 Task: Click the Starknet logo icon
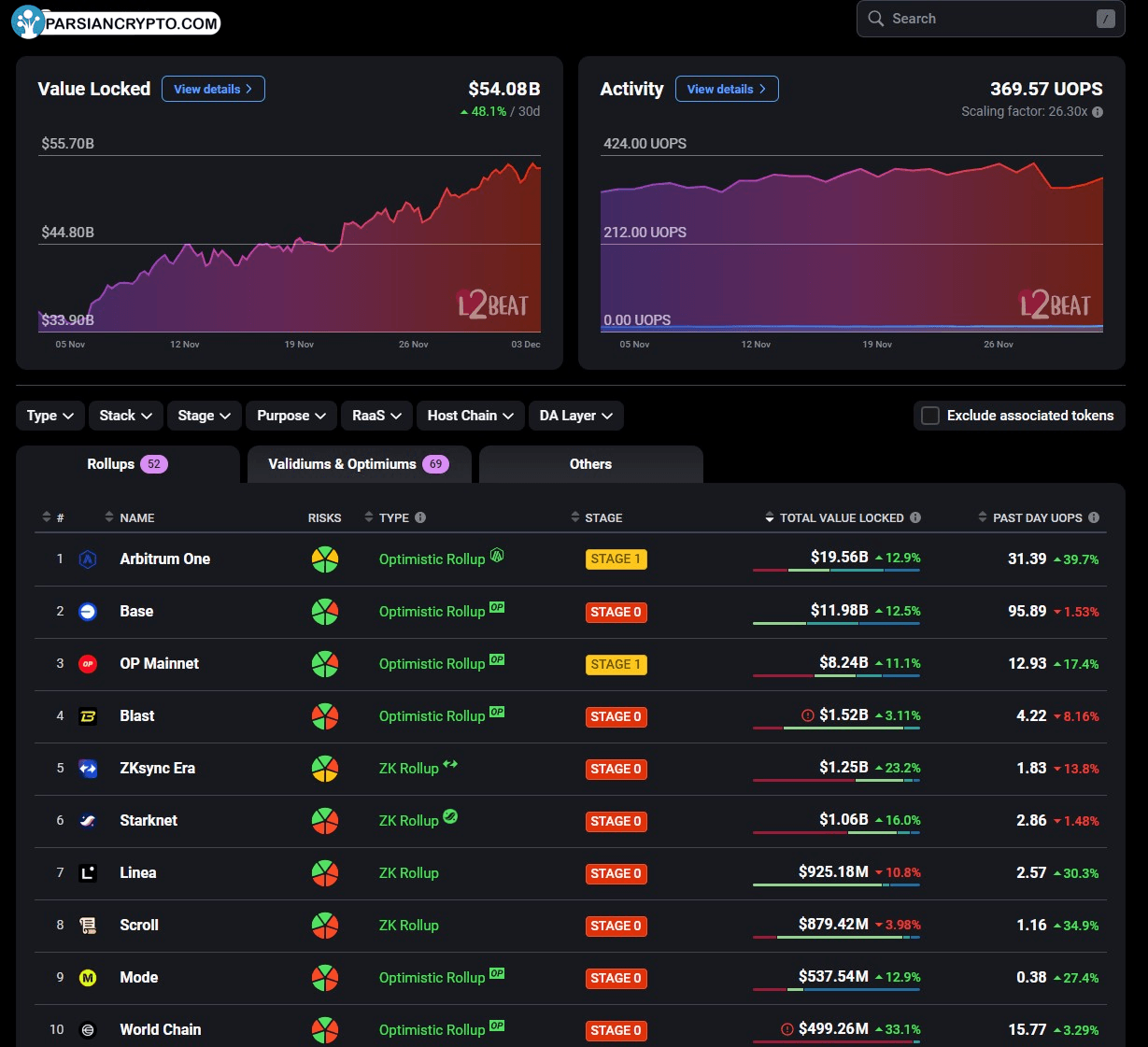[x=88, y=821]
